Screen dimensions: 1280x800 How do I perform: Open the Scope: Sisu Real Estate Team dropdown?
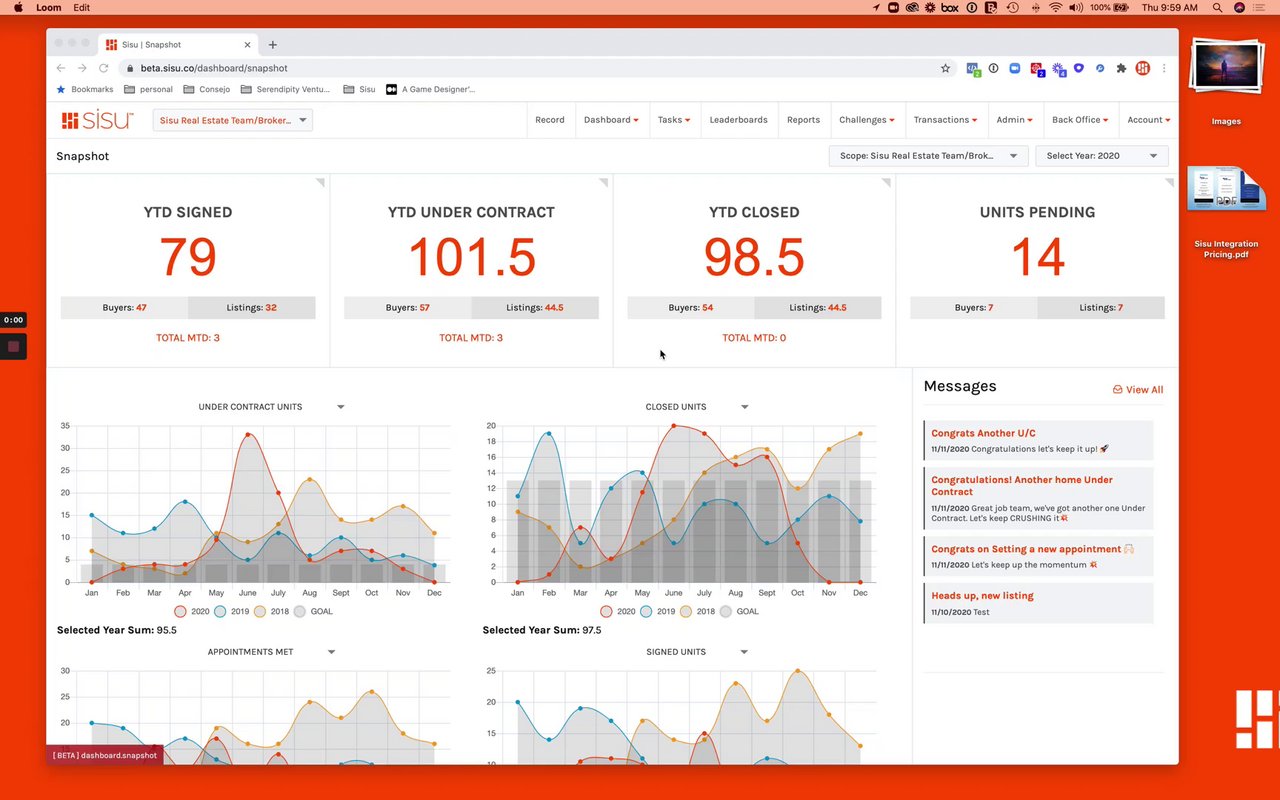coord(928,156)
